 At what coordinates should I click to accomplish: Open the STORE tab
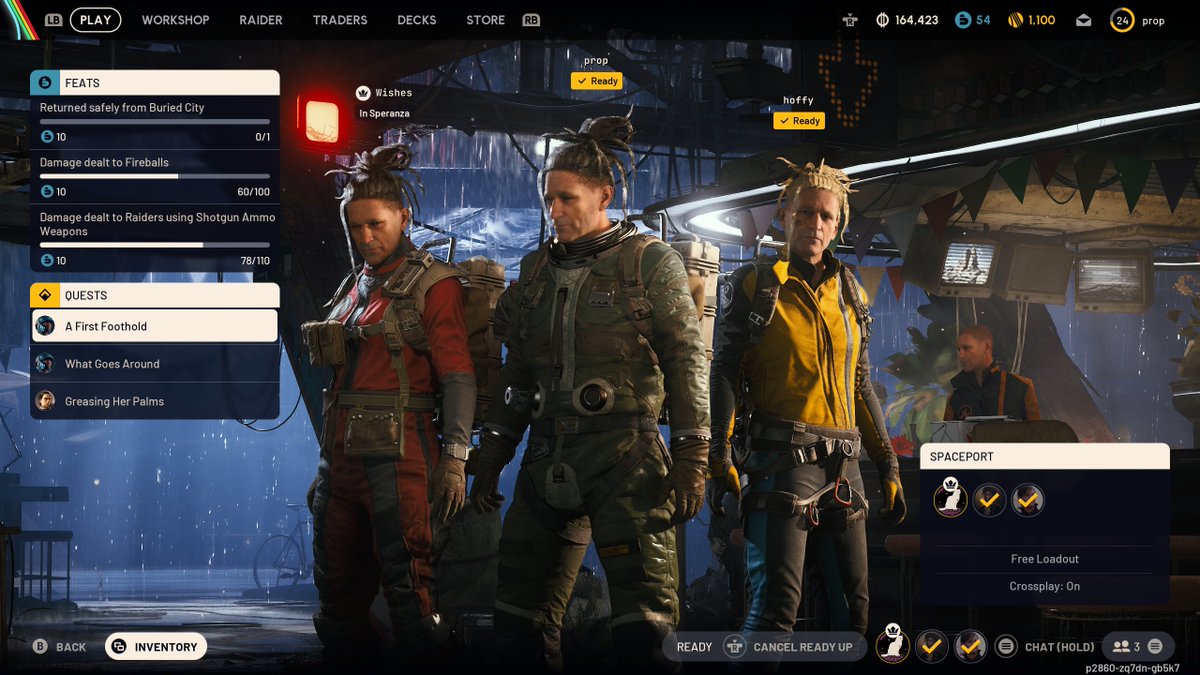click(486, 20)
